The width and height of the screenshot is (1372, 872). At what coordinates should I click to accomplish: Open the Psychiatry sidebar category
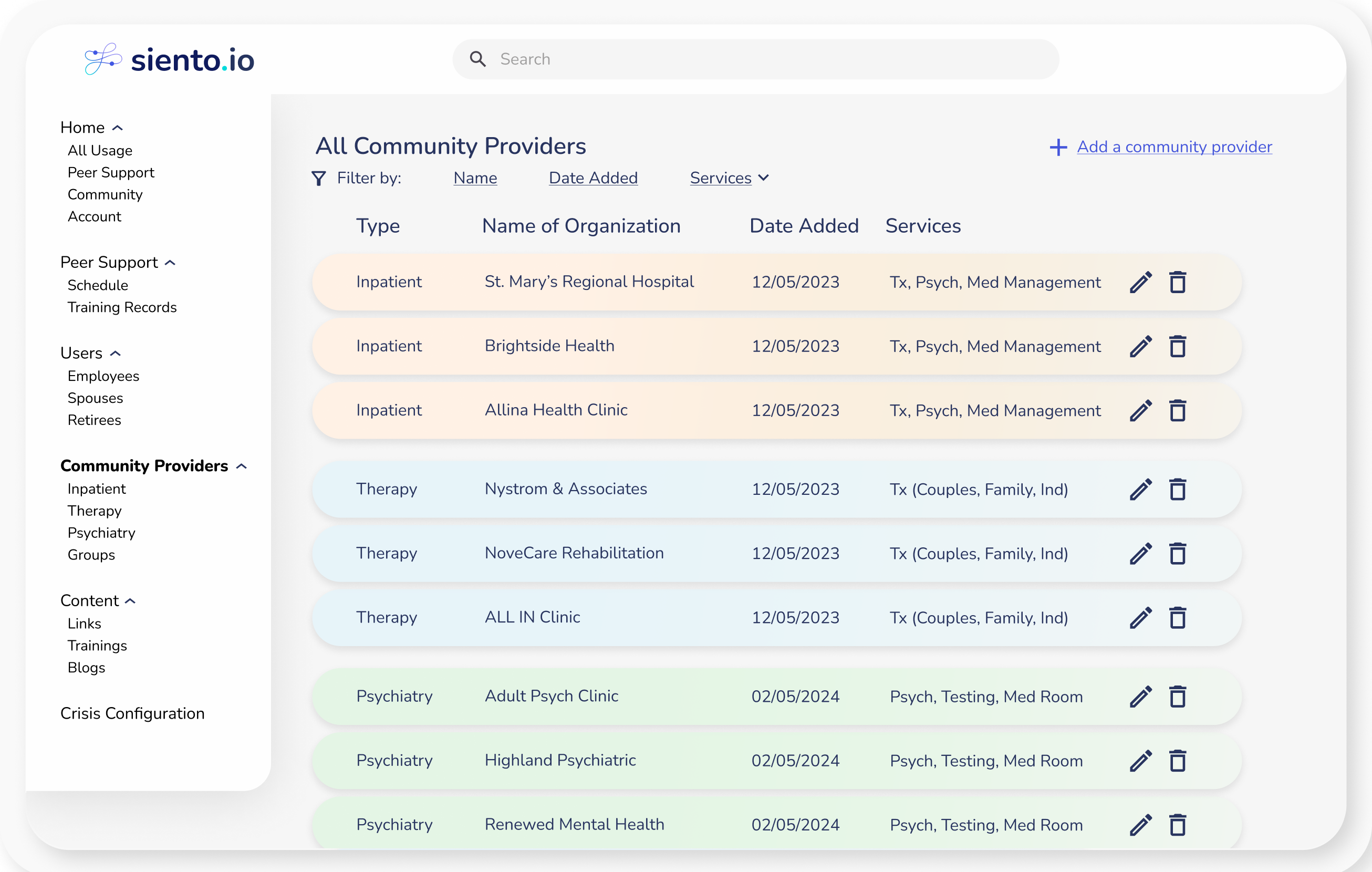pyautogui.click(x=100, y=532)
